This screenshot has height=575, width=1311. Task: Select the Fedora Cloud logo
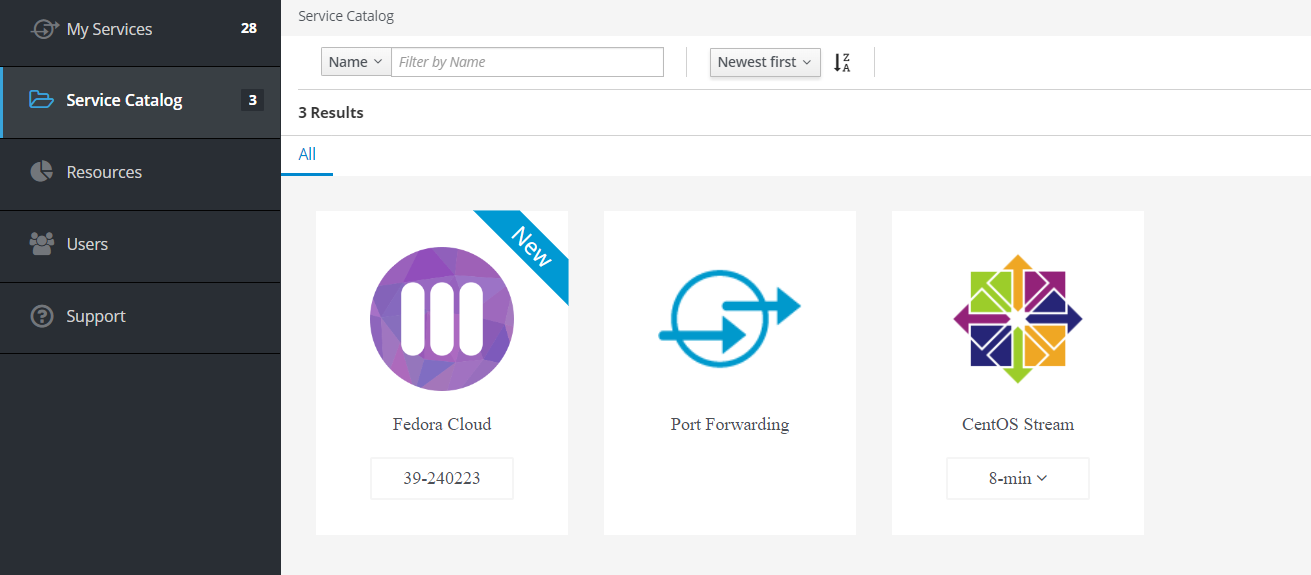tap(441, 318)
